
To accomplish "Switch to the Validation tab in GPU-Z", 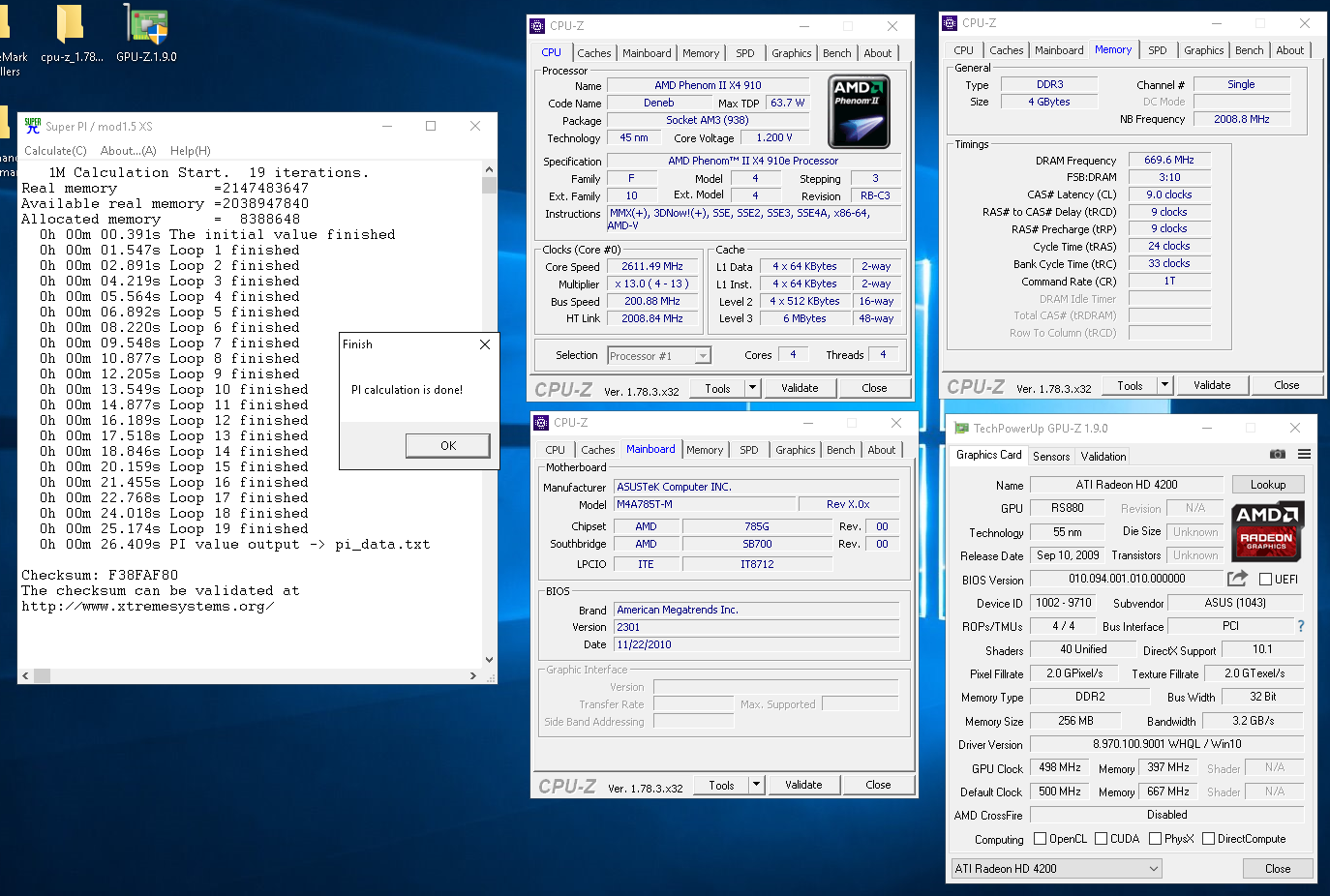I will point(1103,457).
